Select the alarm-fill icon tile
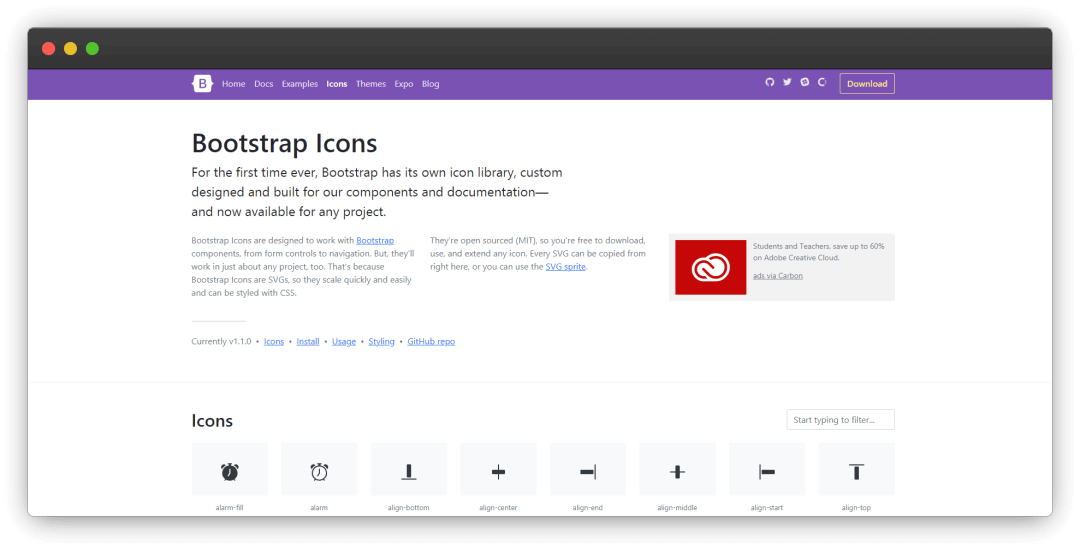The height and width of the screenshot is (544, 1080). pos(229,470)
